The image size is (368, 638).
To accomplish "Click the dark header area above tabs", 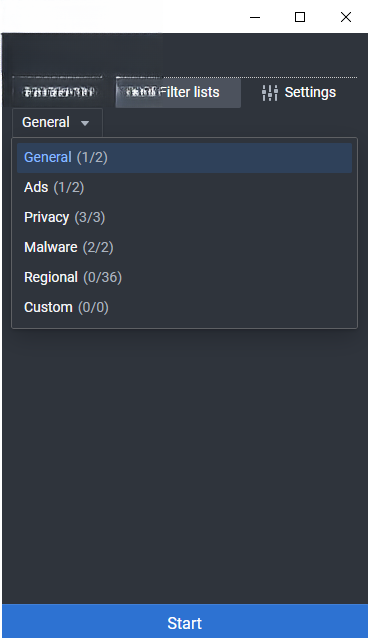I will [185, 55].
